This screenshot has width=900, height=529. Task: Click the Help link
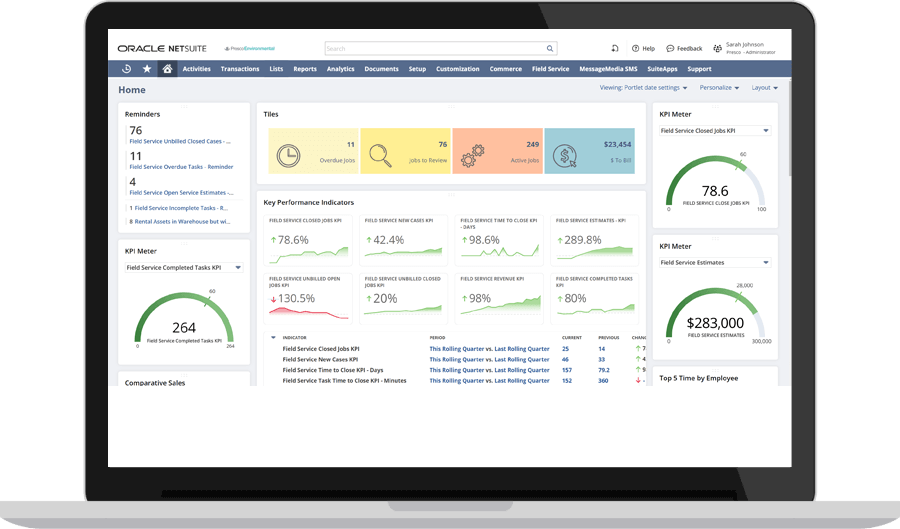(x=649, y=49)
